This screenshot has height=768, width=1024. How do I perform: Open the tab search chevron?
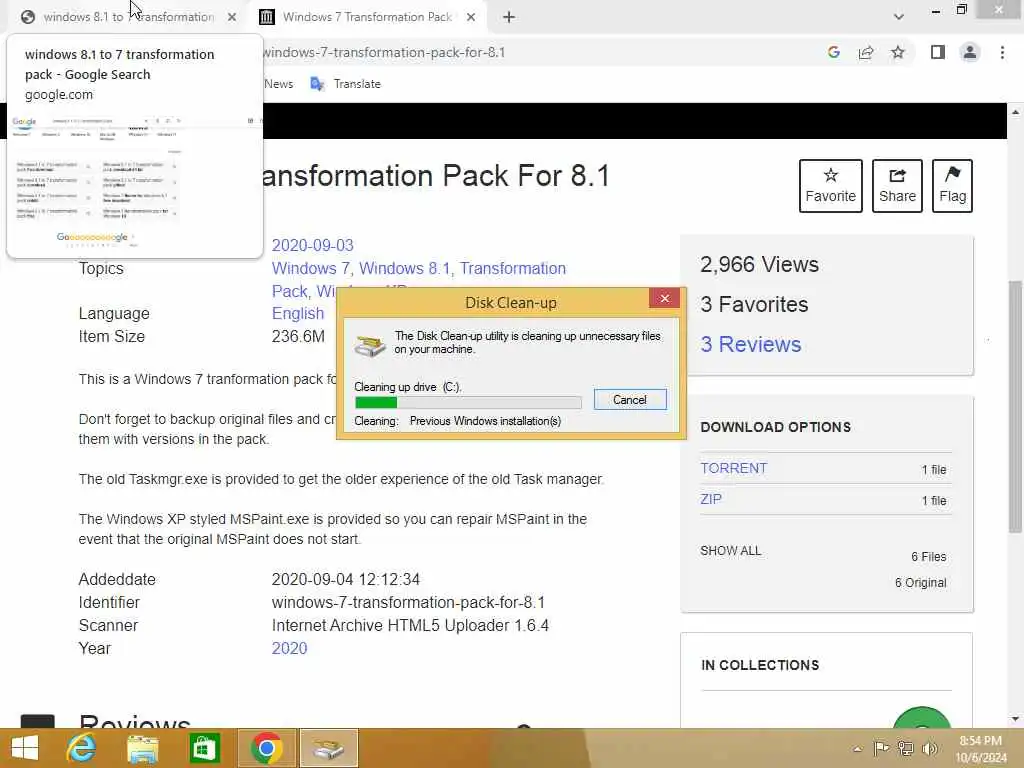899,17
